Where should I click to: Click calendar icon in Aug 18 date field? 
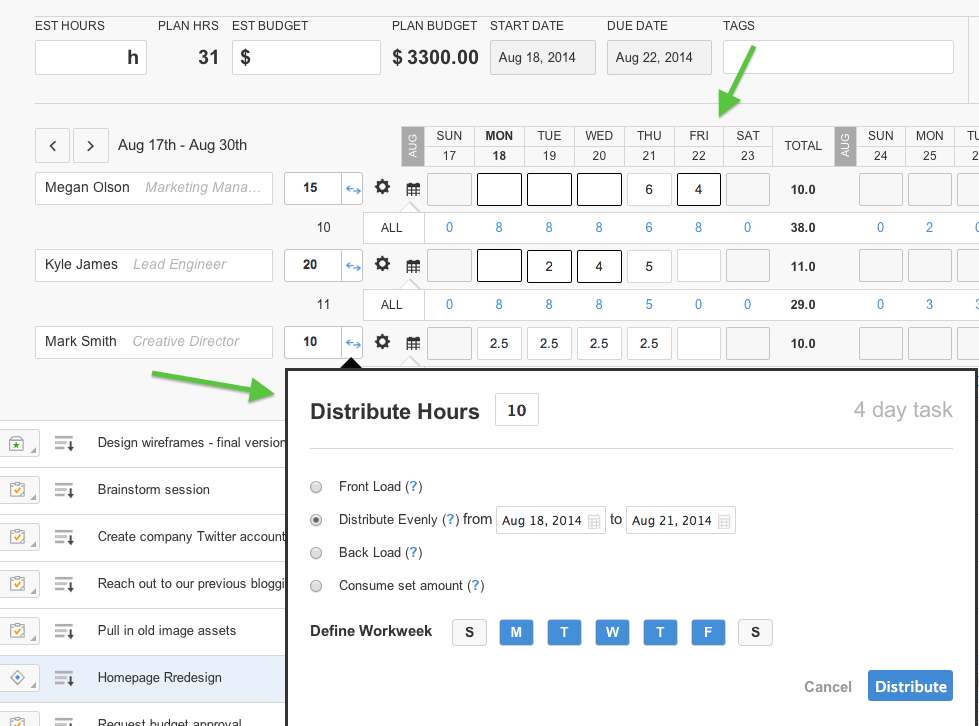coord(594,521)
